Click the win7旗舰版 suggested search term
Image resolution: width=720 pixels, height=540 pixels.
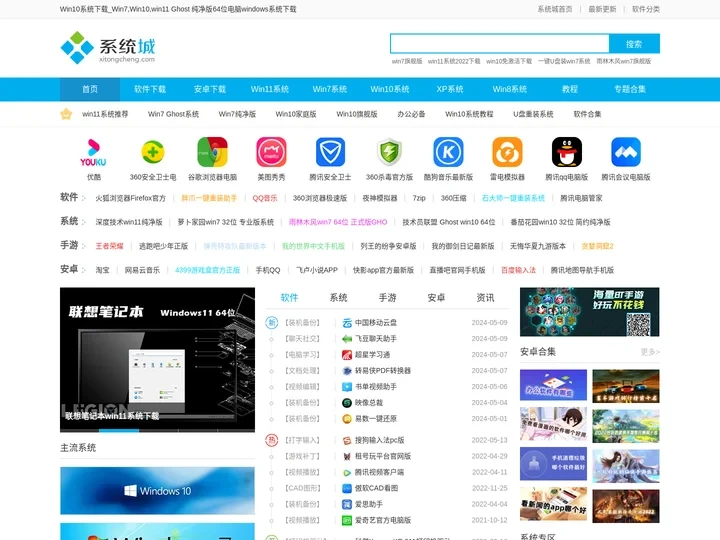(x=407, y=61)
